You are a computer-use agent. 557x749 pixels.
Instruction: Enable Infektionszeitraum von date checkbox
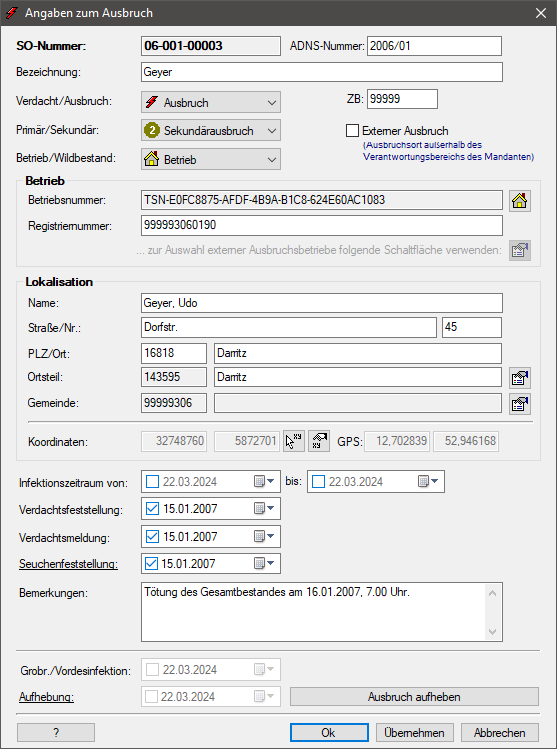point(152,482)
